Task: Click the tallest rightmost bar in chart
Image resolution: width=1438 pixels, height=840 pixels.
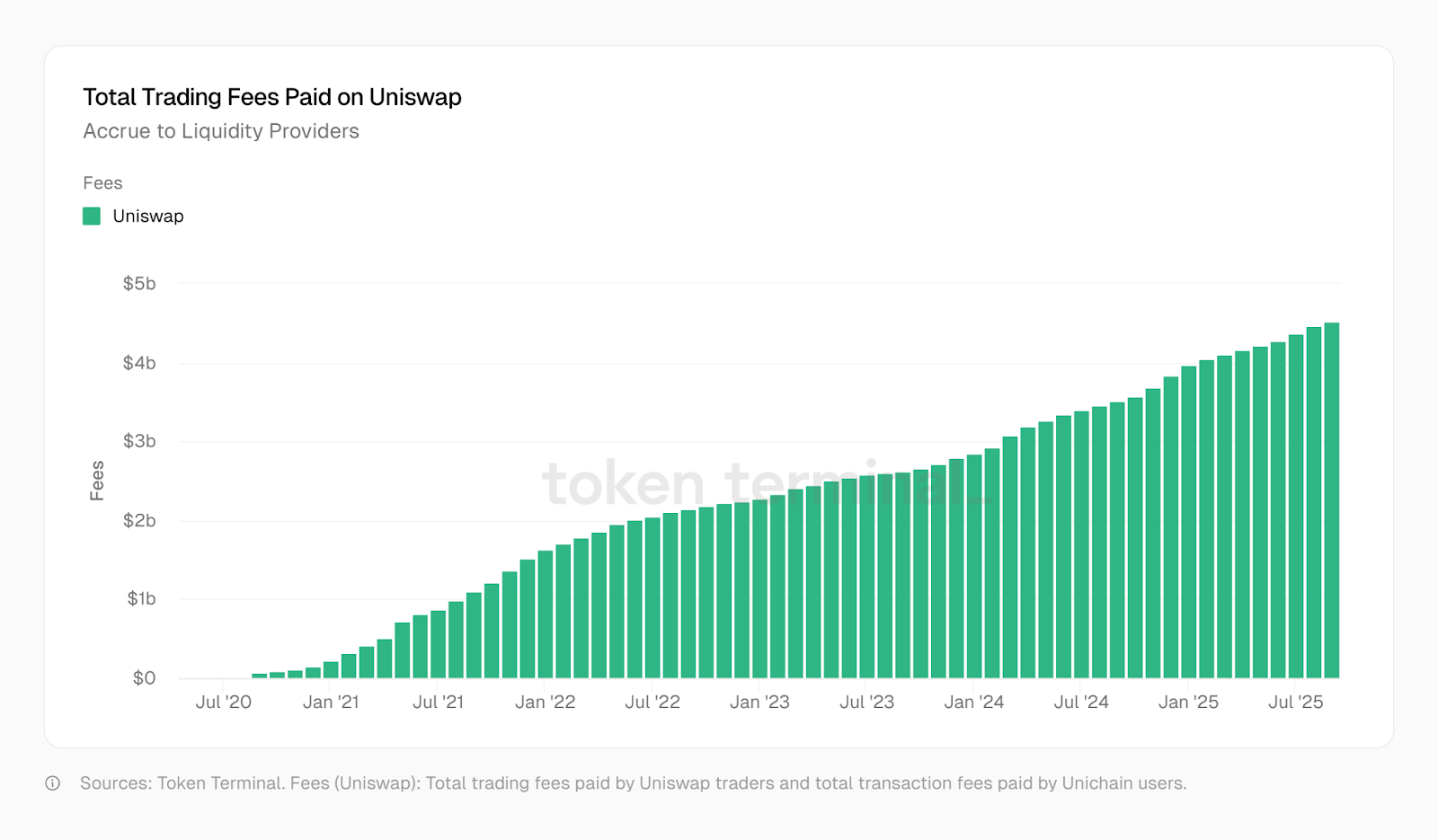Action: coord(1331,503)
